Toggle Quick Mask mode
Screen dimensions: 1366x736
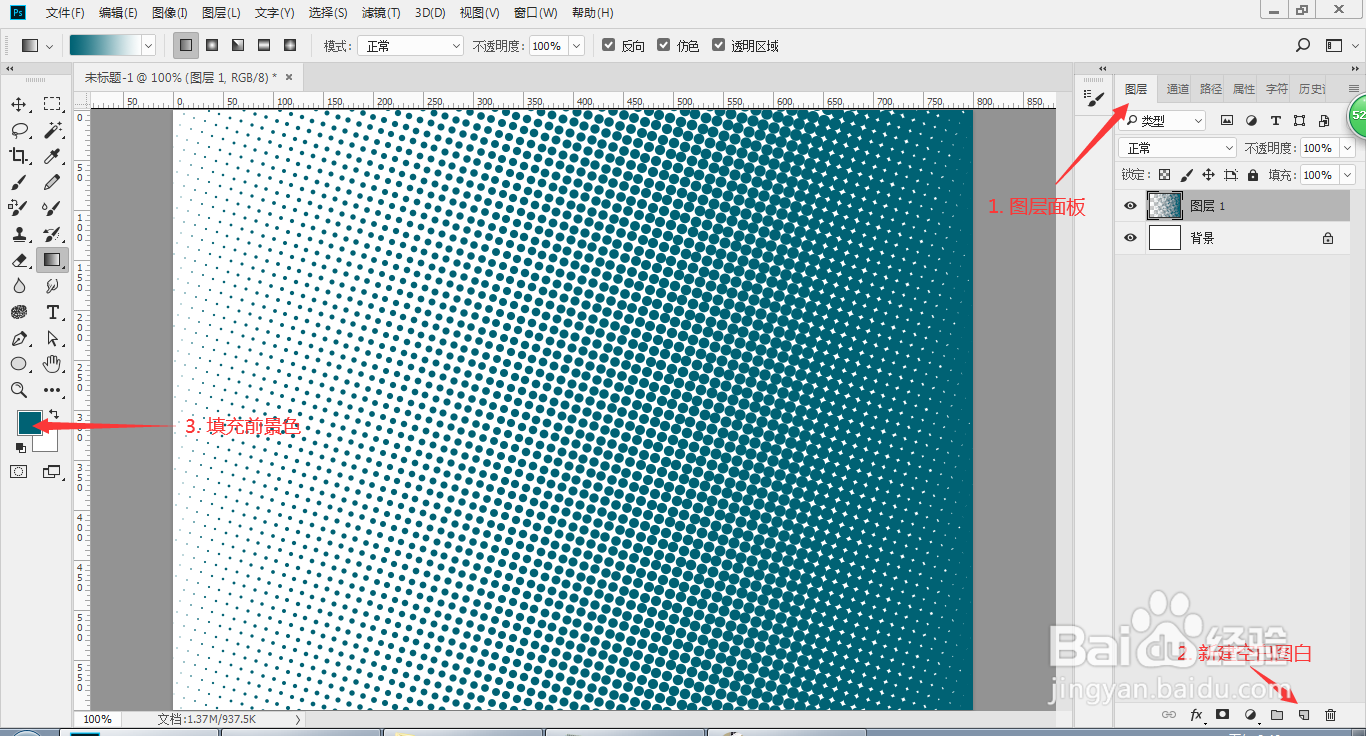click(19, 471)
